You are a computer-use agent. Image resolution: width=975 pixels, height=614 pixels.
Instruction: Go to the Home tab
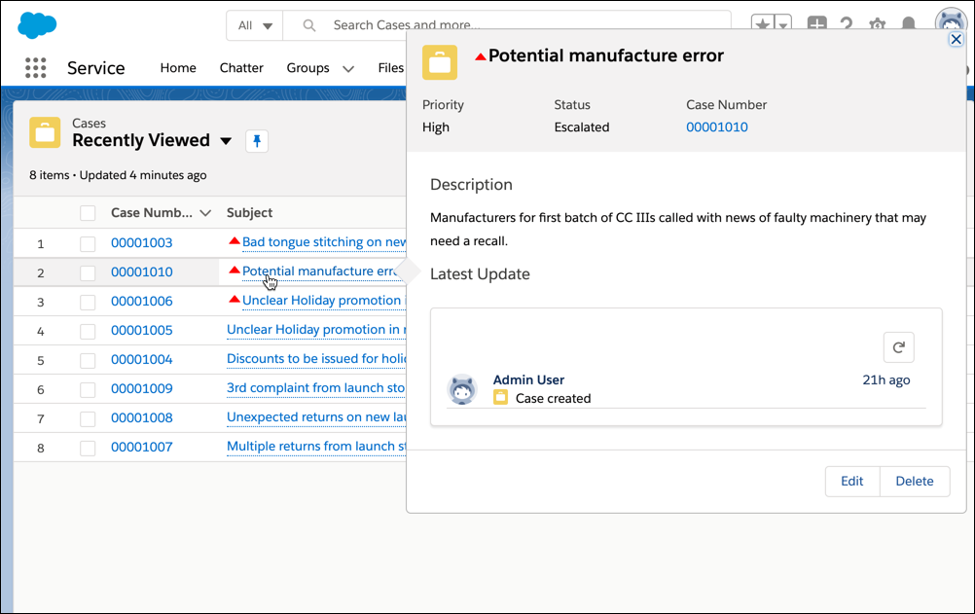[178, 68]
